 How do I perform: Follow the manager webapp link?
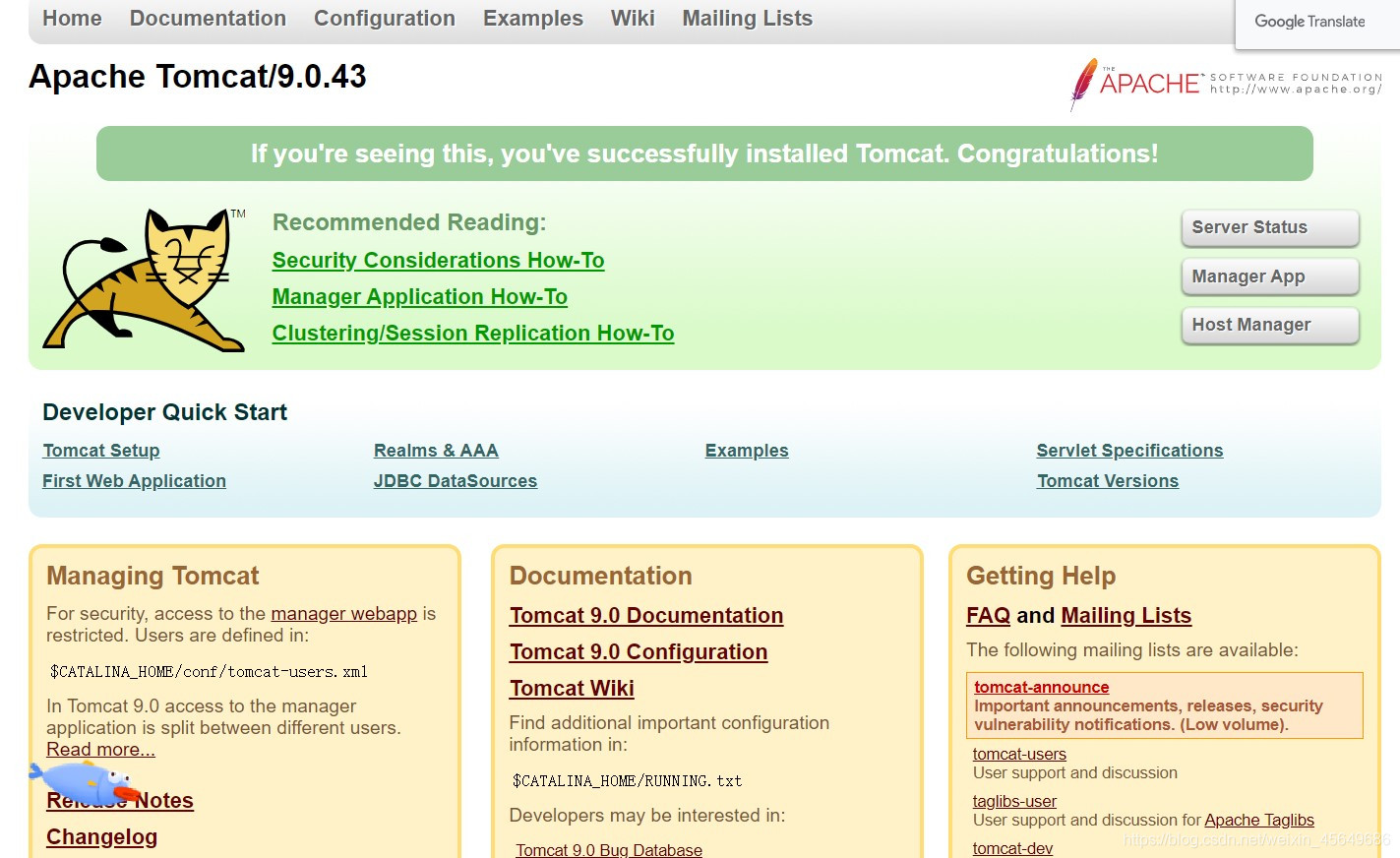tap(344, 614)
